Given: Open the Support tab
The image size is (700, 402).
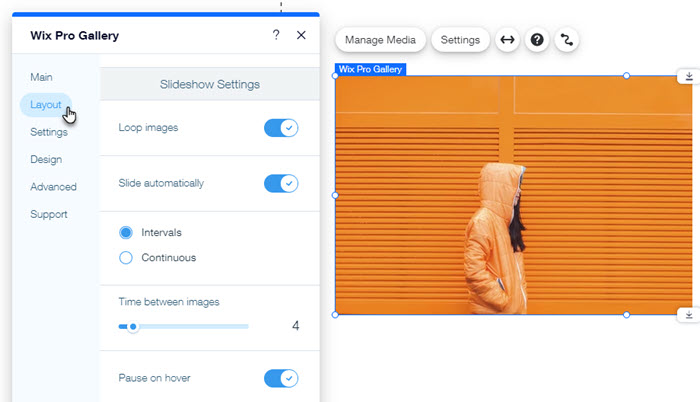Looking at the screenshot, I should pyautogui.click(x=49, y=214).
